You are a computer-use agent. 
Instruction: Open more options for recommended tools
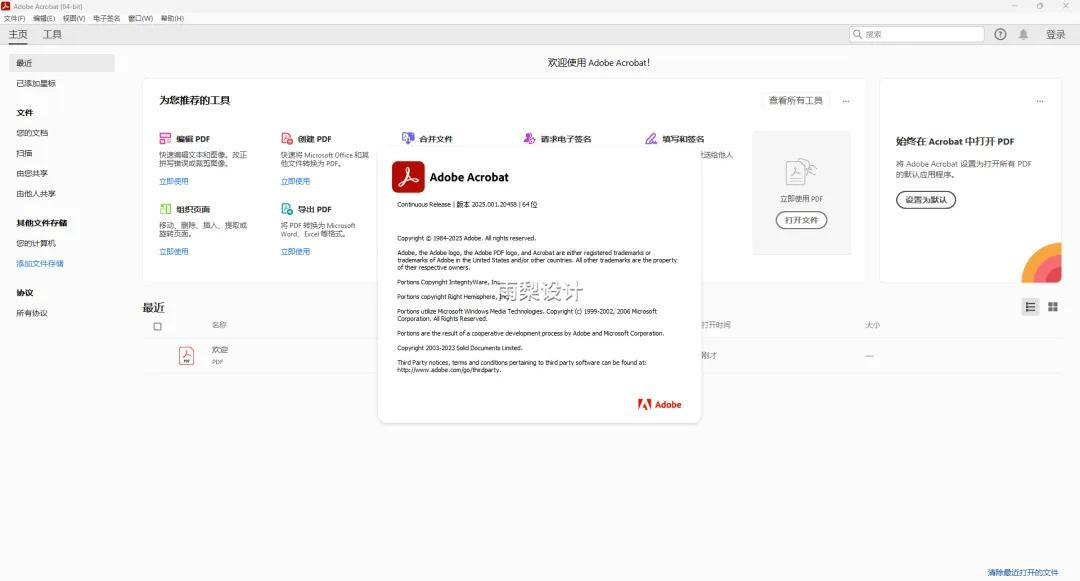tap(846, 101)
